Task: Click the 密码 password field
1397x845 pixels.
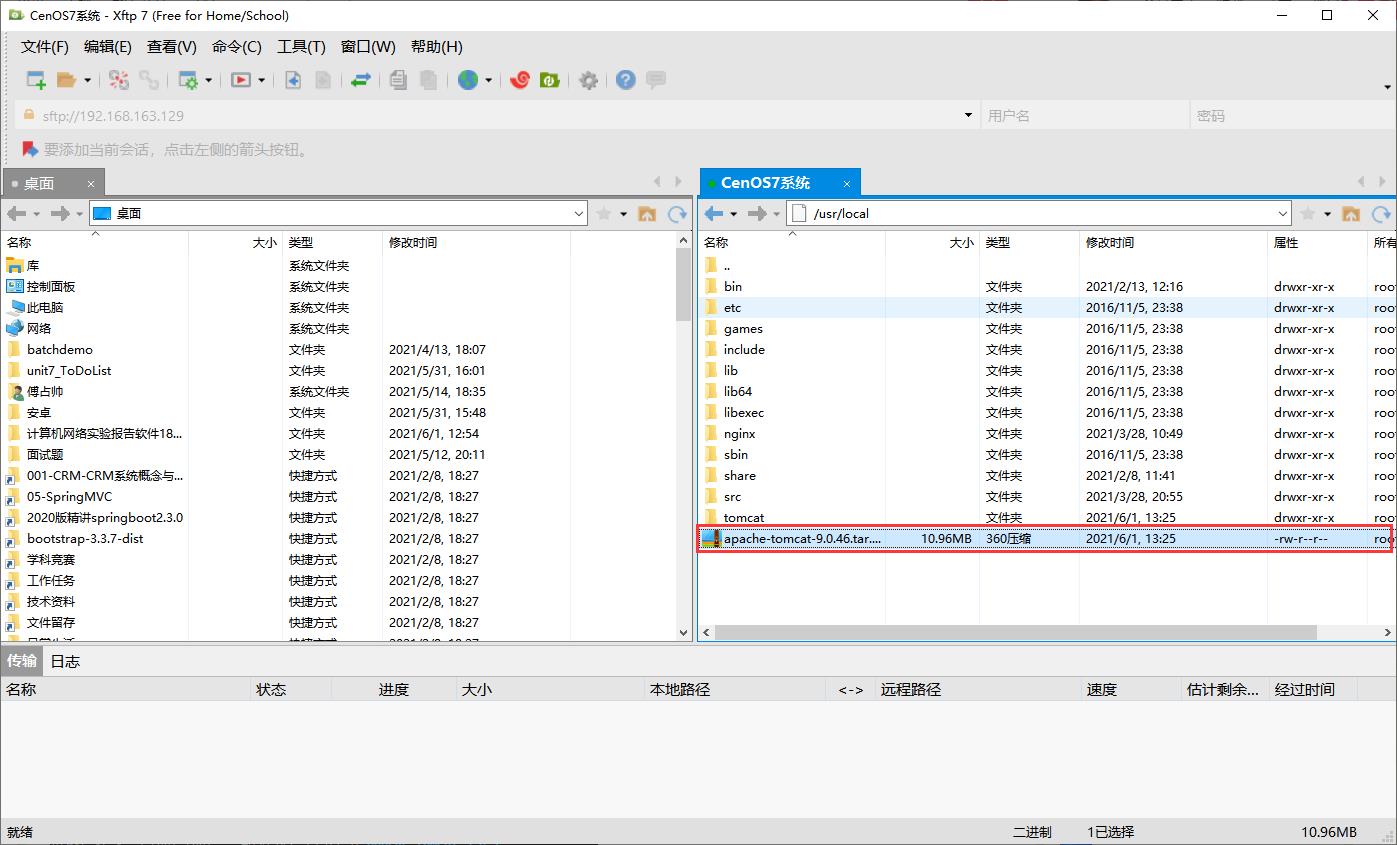Action: 1291,116
